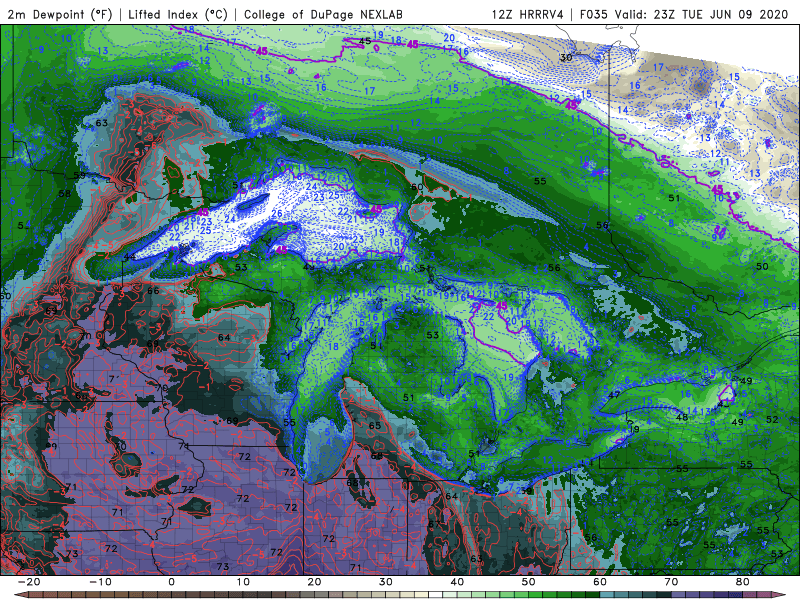Image resolution: width=800 pixels, height=600 pixels.
Task: Click the 30 label on the color scale
Action: coord(386,582)
